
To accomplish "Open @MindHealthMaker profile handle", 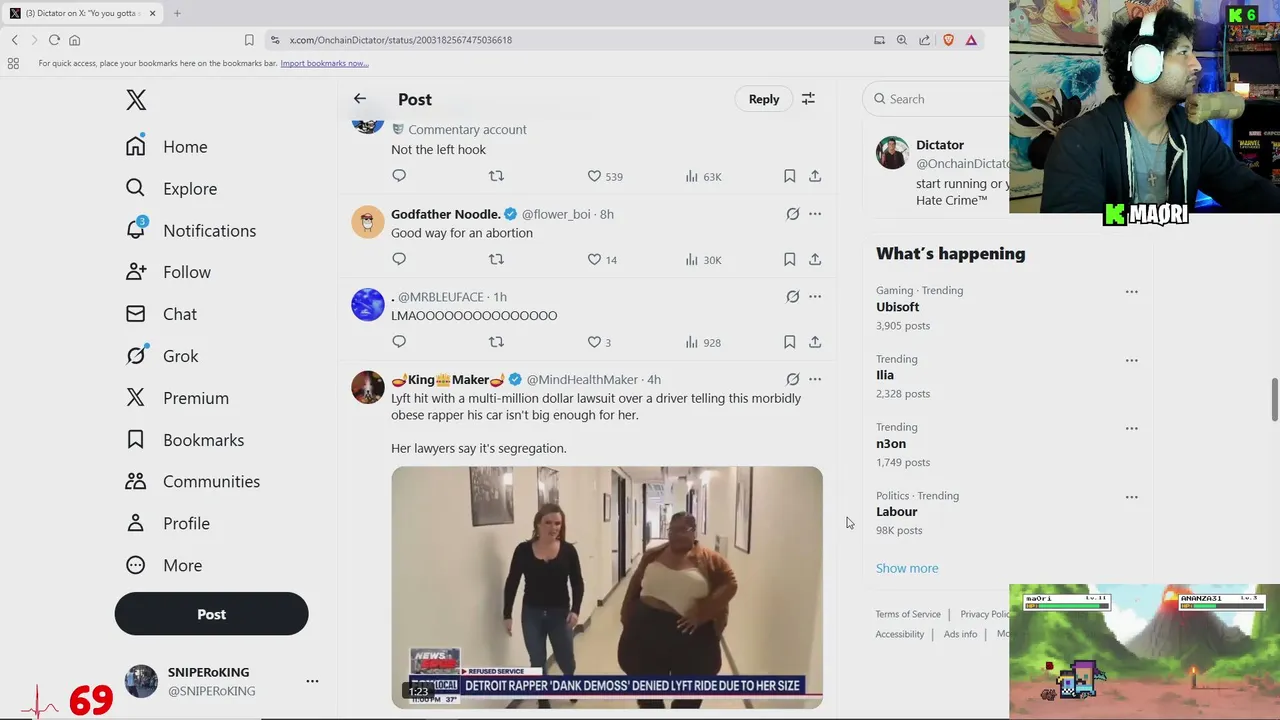I will tap(582, 380).
